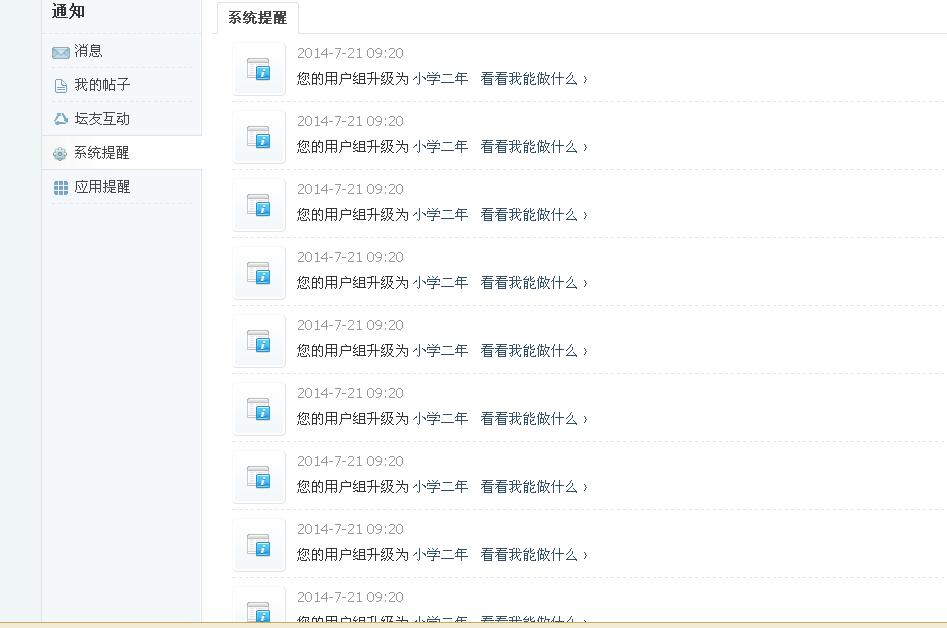
Task: Click the first notification's system info icon
Action: point(259,69)
